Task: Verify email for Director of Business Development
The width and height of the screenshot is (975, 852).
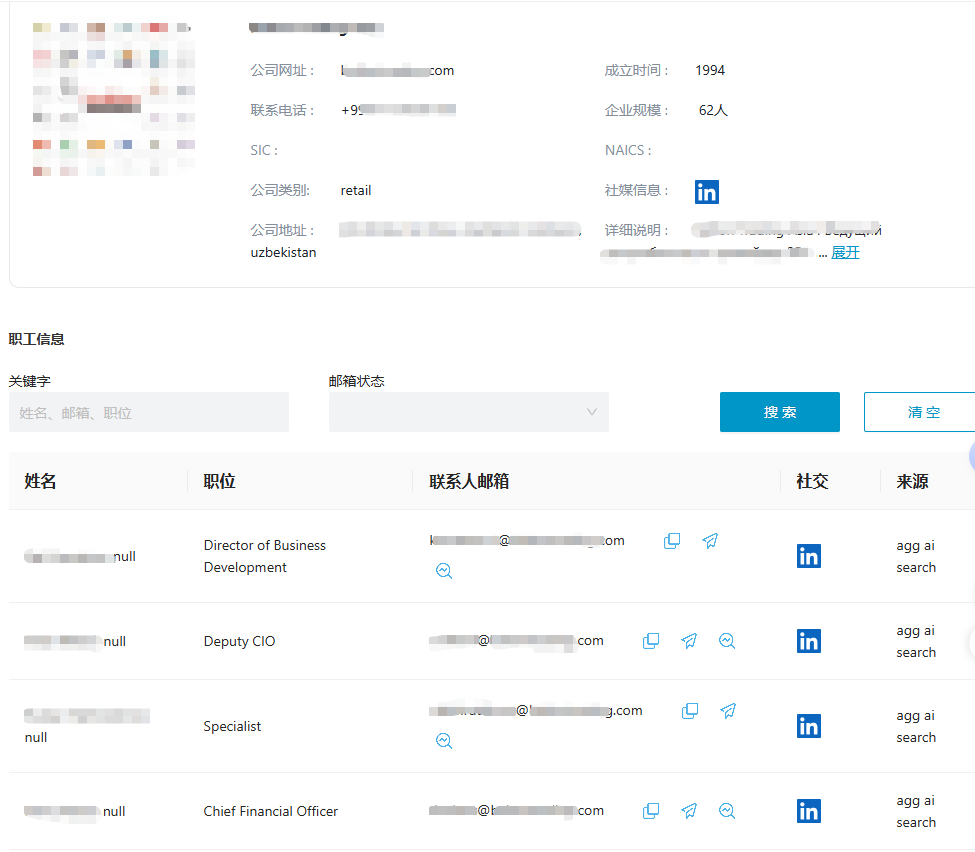Action: [x=444, y=571]
